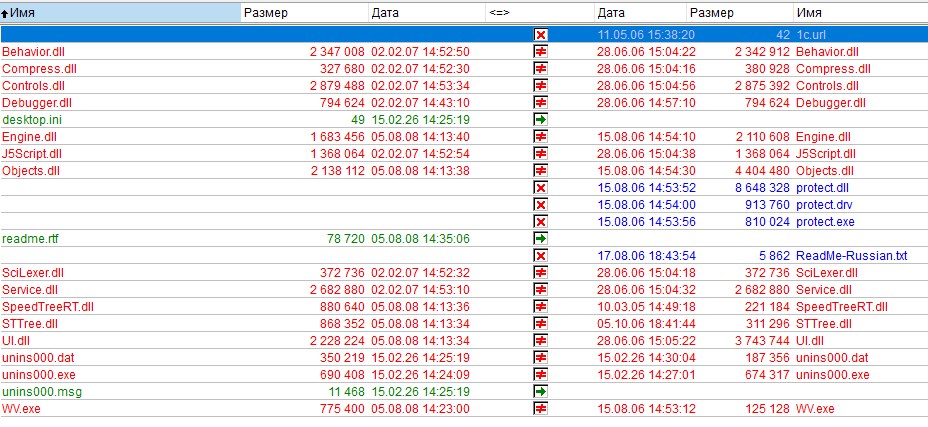Click the red X icon for protect.dll
The height and width of the screenshot is (427, 928).
coord(540,188)
